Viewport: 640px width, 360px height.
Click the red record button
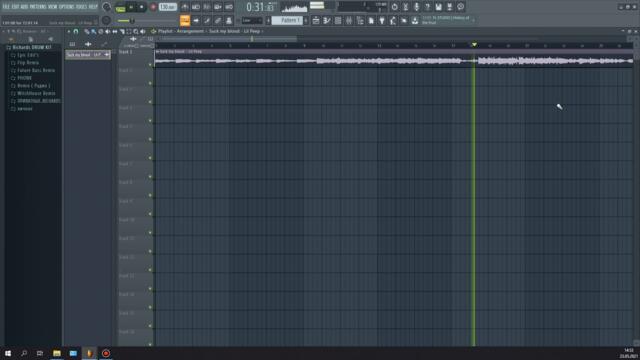click(153, 7)
